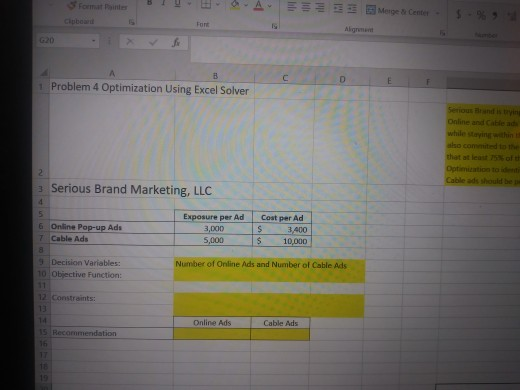This screenshot has height=390, width=520.
Task: Apply the red Font Color
Action: (x=259, y=5)
